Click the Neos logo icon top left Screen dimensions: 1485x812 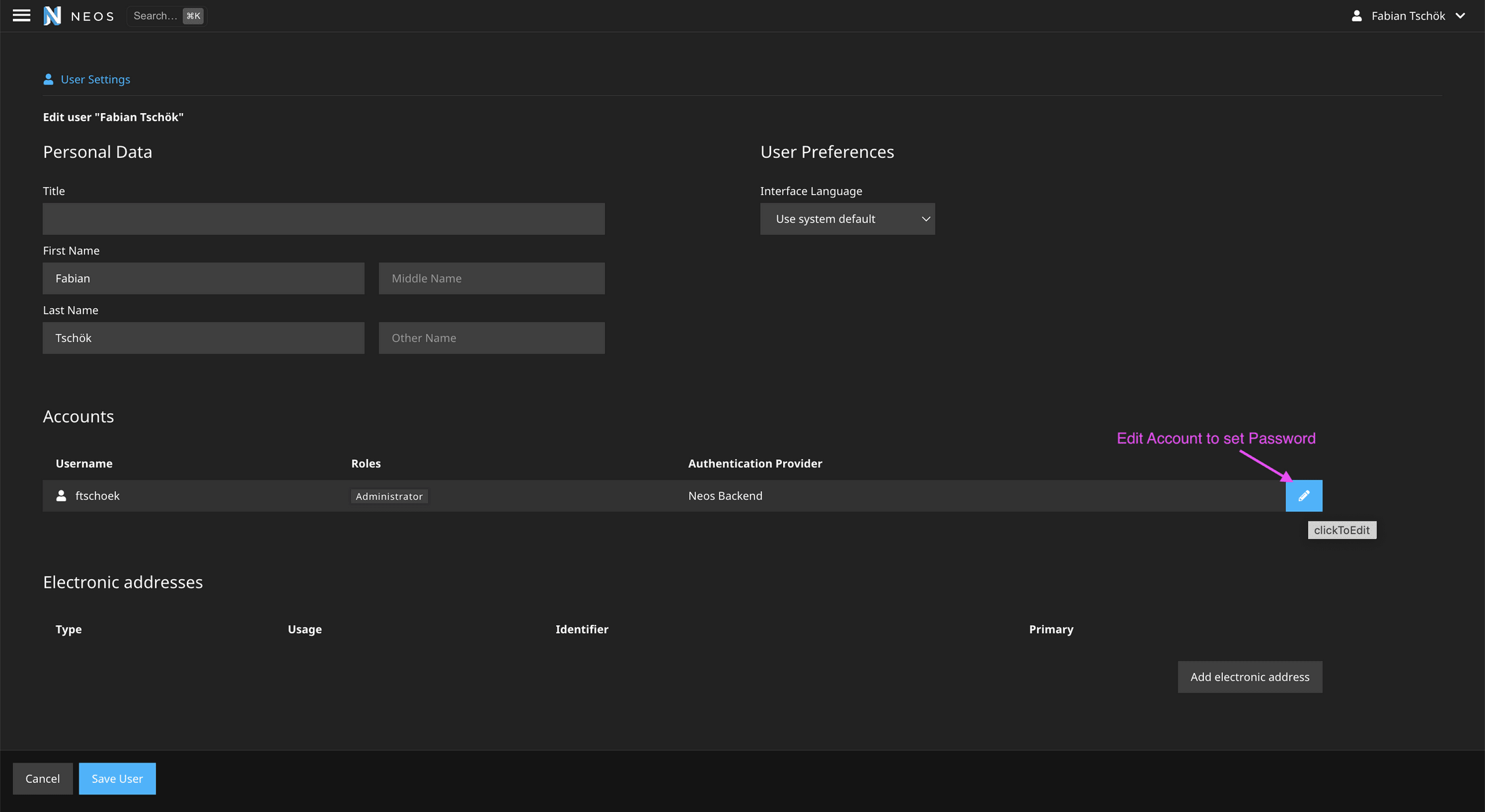[52, 16]
